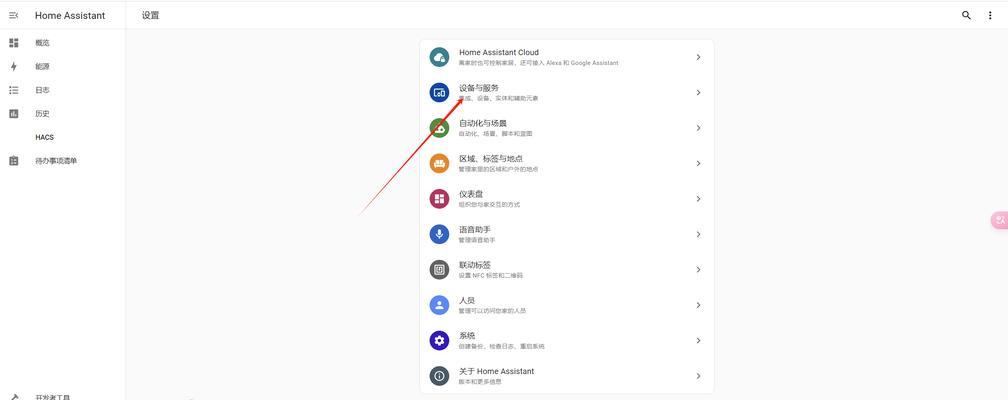Open the 设备与服务 settings title
This screenshot has height=400, width=1008.
coord(479,87)
